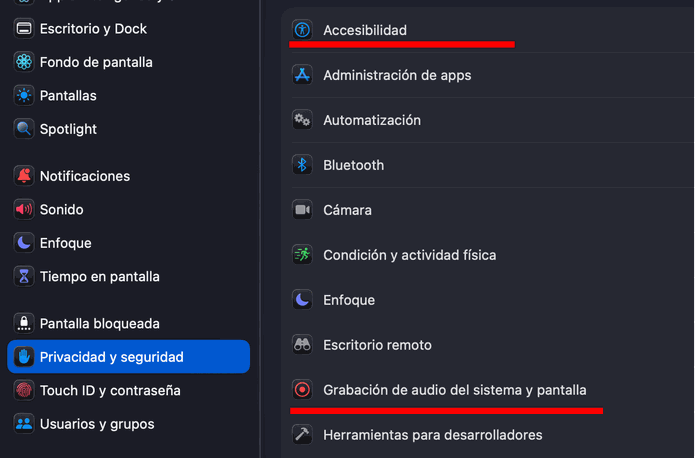Viewport: 698px width, 458px height.
Task: Click the Administración de apps icon
Action: (x=302, y=75)
